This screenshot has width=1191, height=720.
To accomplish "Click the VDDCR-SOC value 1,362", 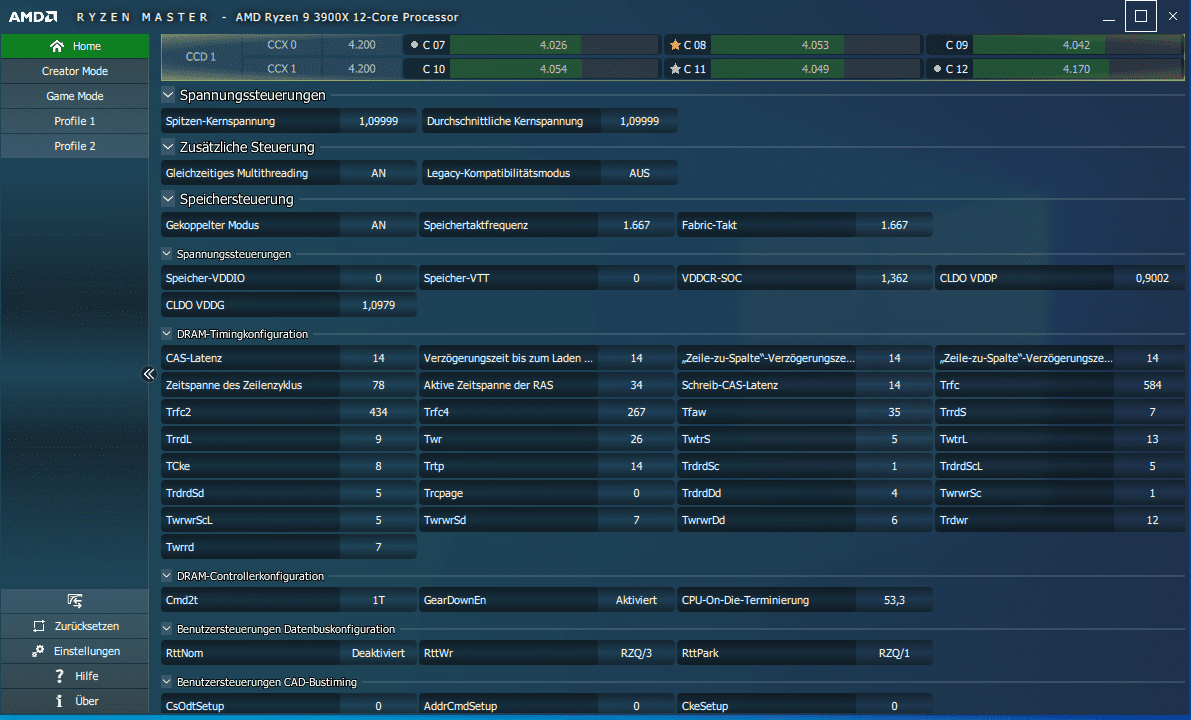I will [x=894, y=278].
